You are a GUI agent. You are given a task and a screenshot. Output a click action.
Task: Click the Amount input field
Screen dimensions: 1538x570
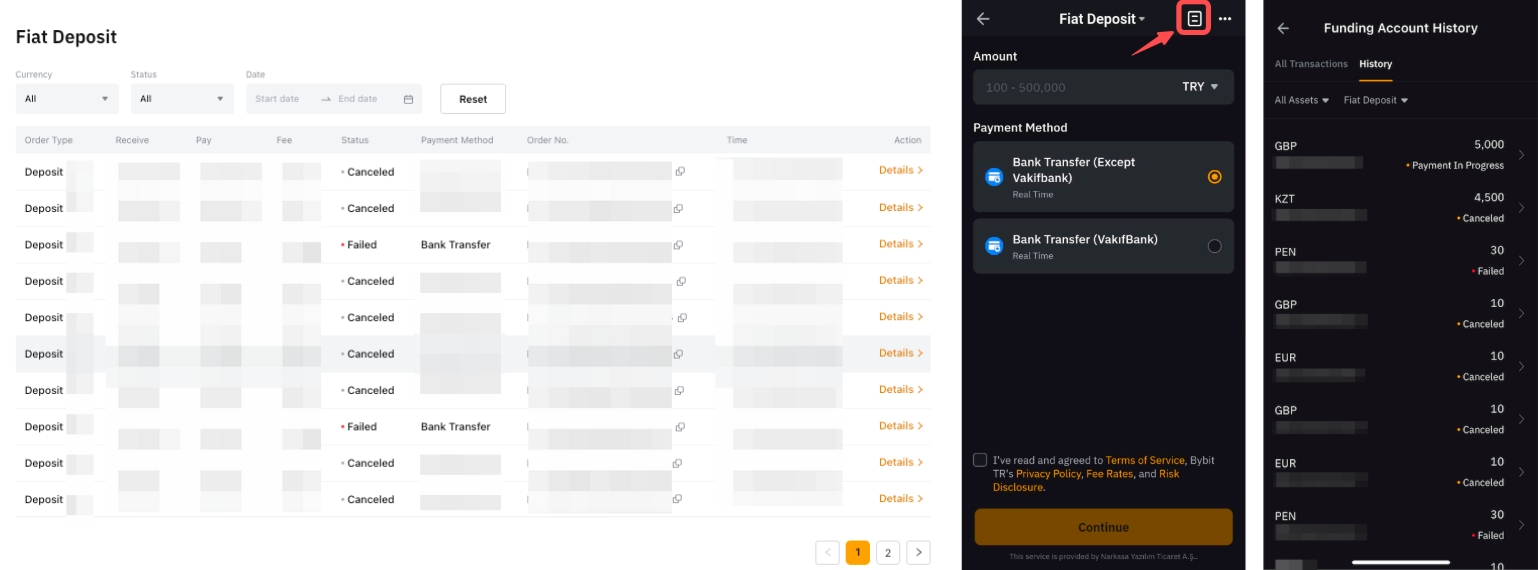click(1070, 87)
